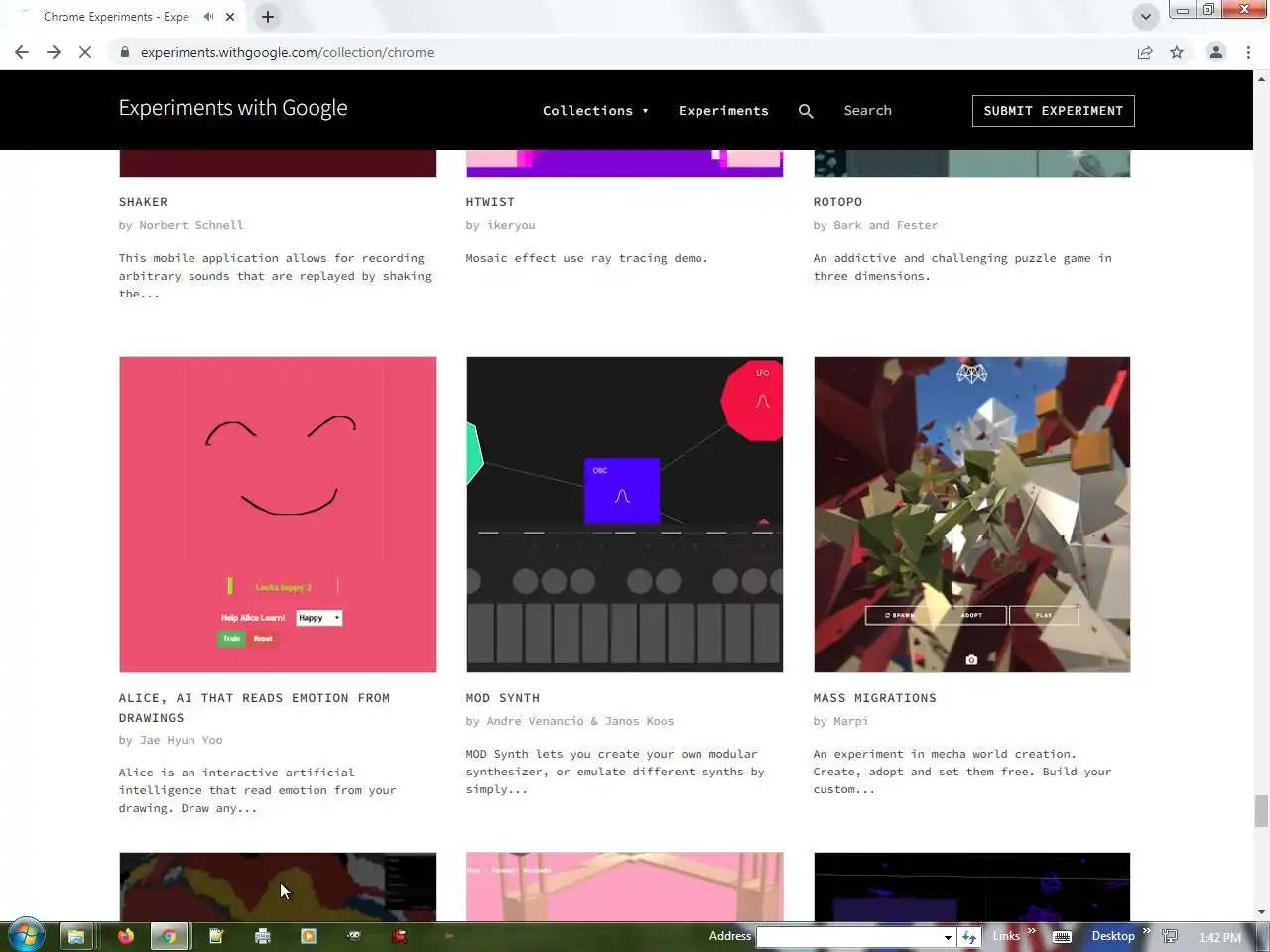Screen dimensions: 1270x952
Task: Click the scrollbar down arrow
Action: [x=1261, y=912]
